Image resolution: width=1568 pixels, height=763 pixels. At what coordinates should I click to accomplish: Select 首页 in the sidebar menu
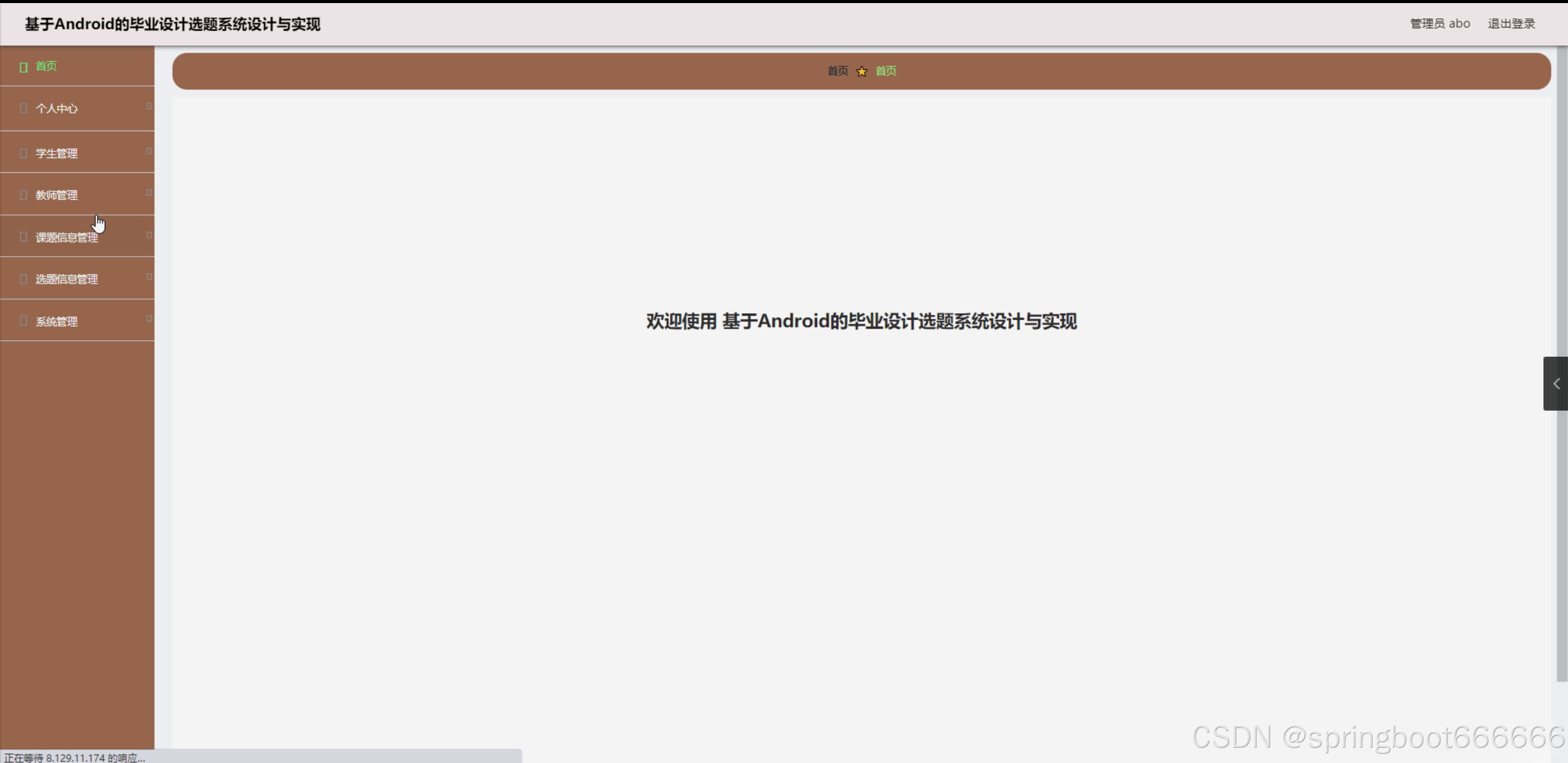46,66
